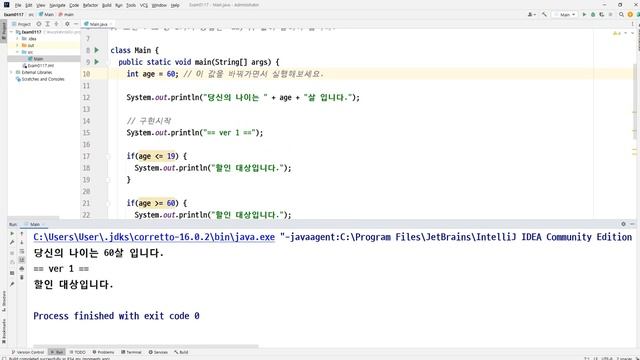Screen dimensions: 640x360
Task: Toggle scroll to end in Run console
Action: 22,260
